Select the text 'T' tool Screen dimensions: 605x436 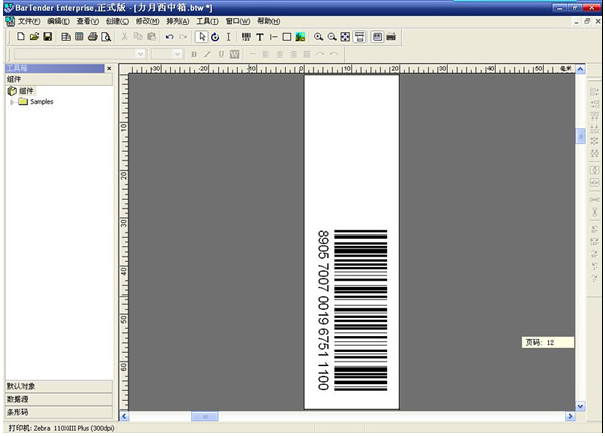click(x=260, y=37)
